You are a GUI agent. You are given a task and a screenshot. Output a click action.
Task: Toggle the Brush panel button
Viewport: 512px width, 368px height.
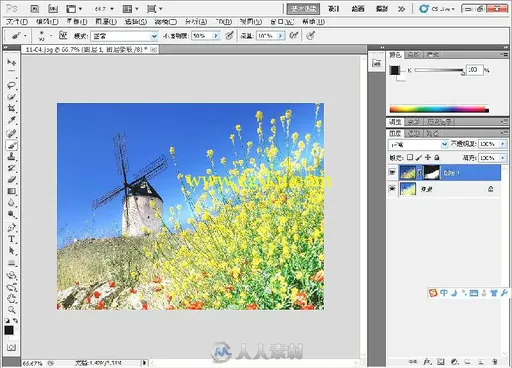pos(63,35)
